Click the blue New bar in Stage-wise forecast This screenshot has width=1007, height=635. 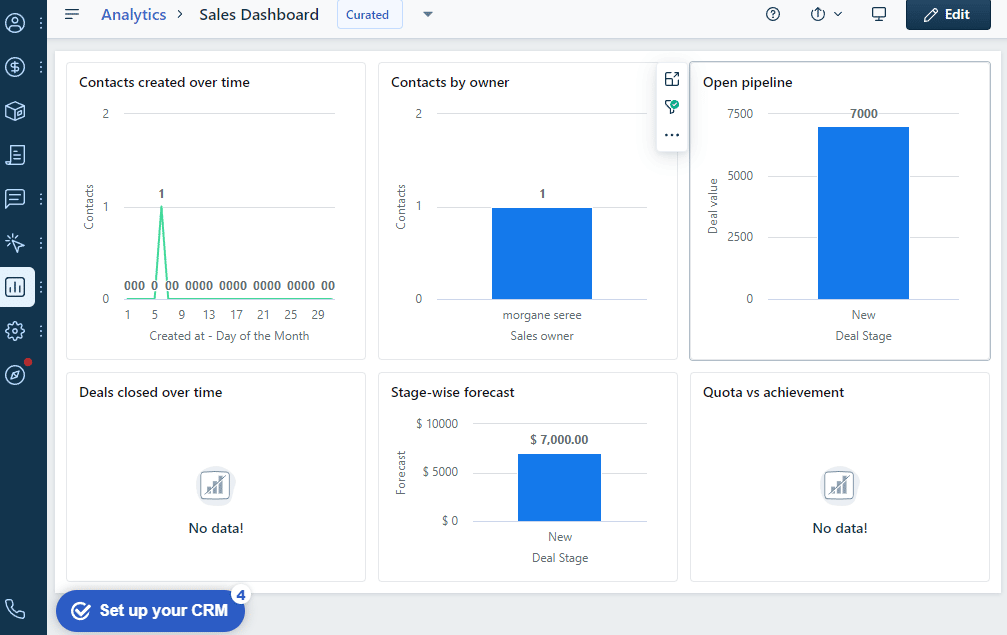pos(559,487)
